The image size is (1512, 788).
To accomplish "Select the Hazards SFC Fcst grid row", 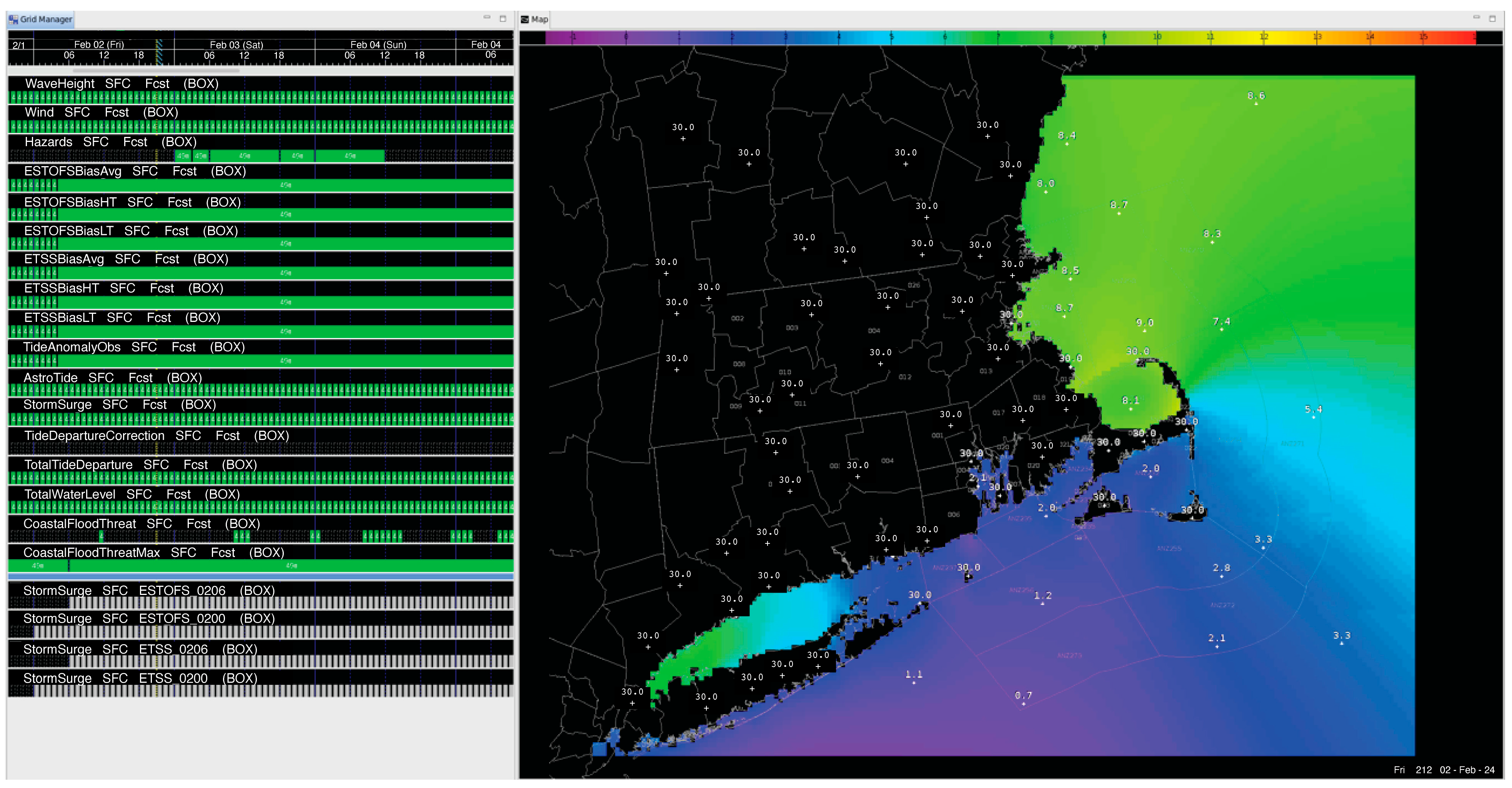I will pyautogui.click(x=110, y=142).
